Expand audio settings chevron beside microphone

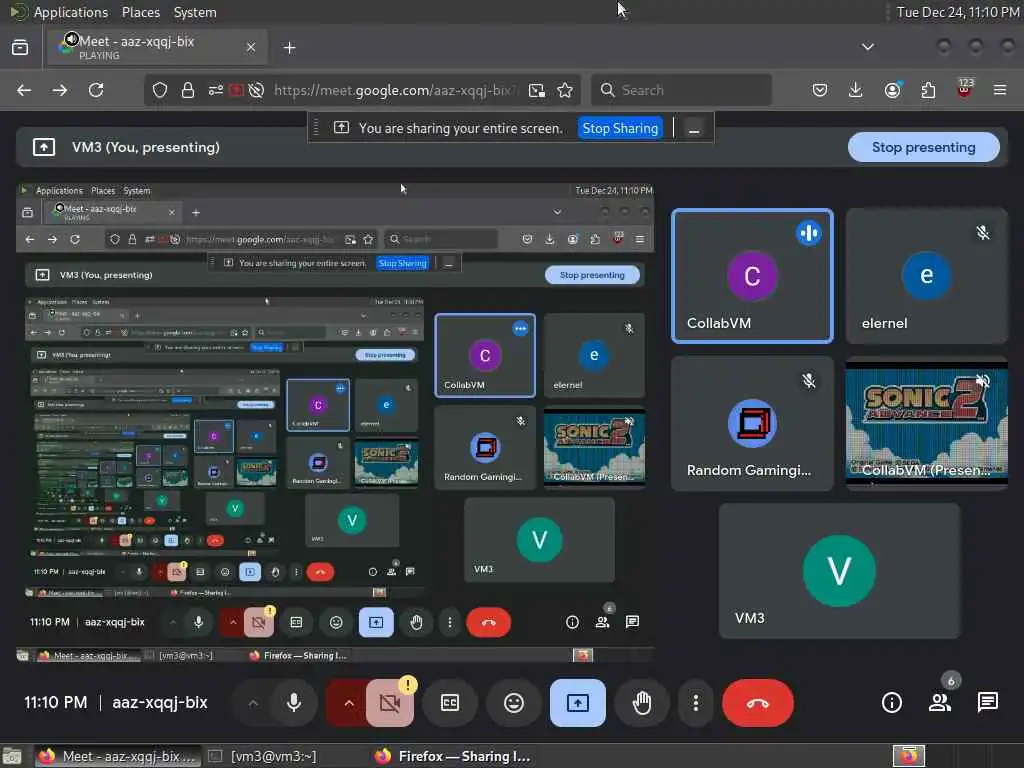(253, 703)
